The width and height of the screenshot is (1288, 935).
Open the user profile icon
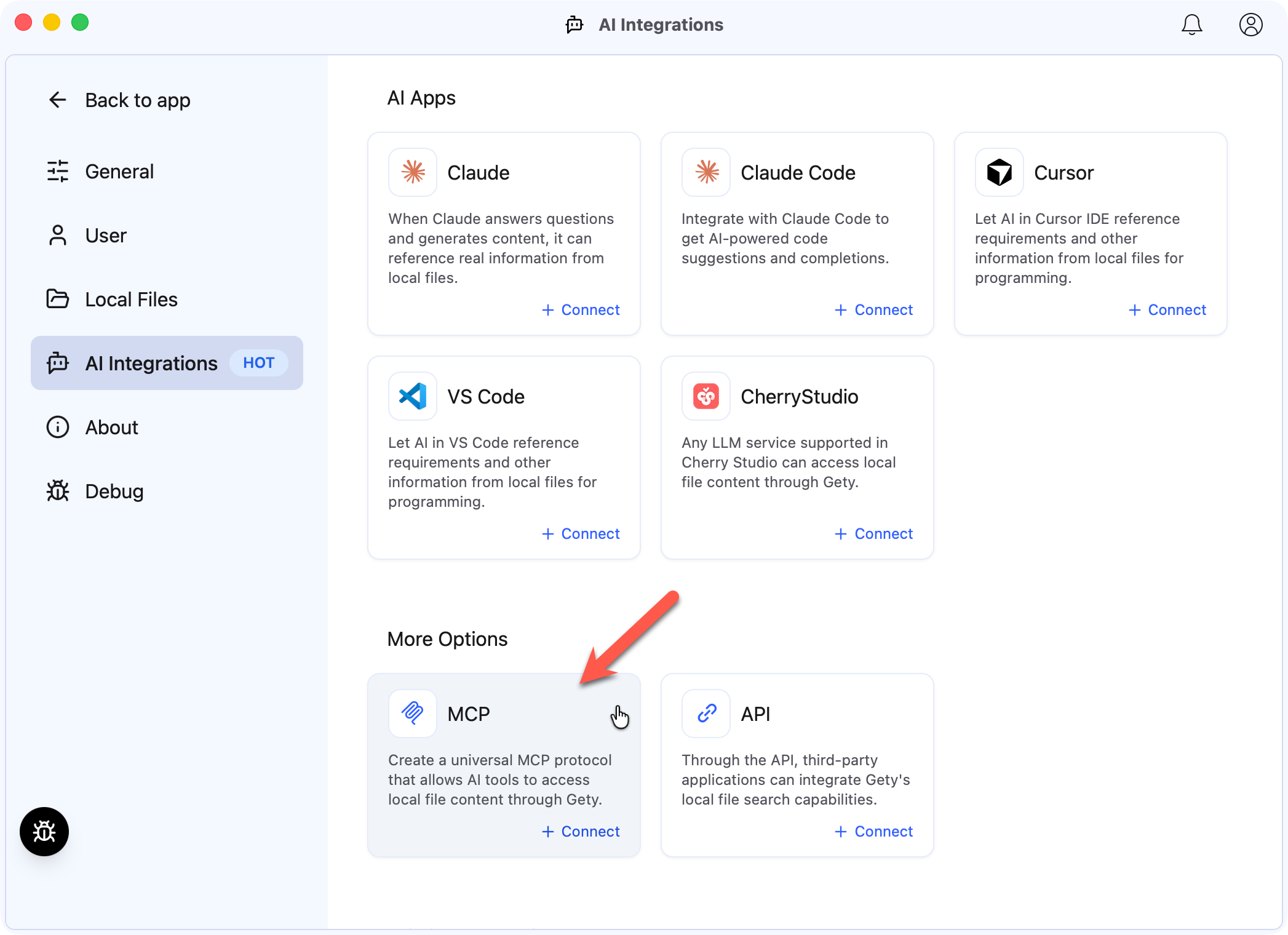(1250, 25)
